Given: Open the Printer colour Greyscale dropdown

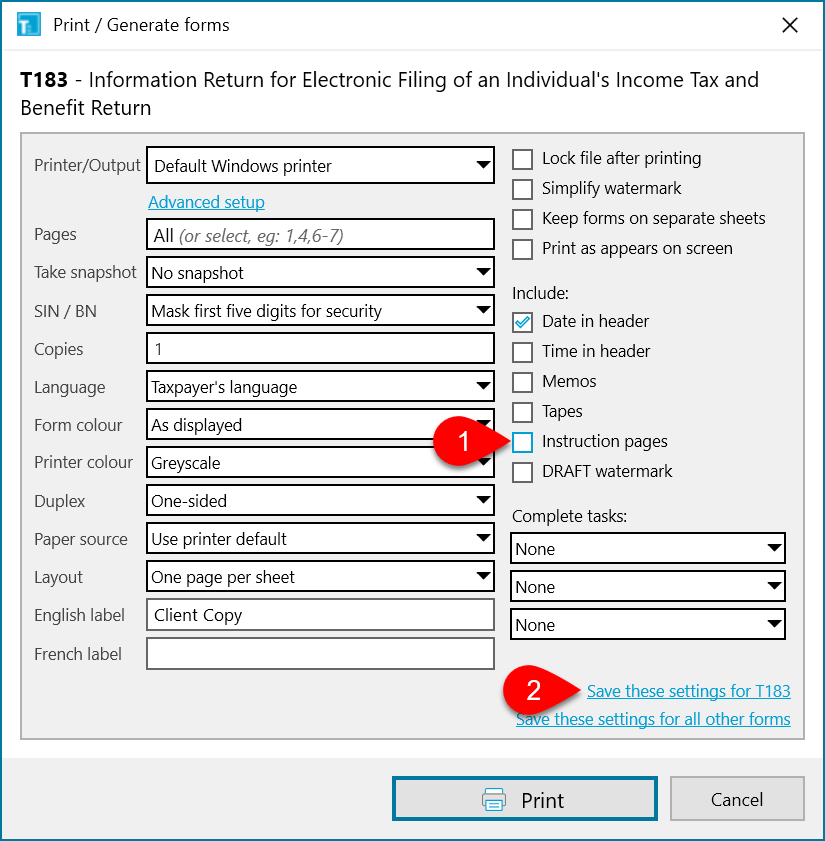Looking at the screenshot, I should [320, 462].
